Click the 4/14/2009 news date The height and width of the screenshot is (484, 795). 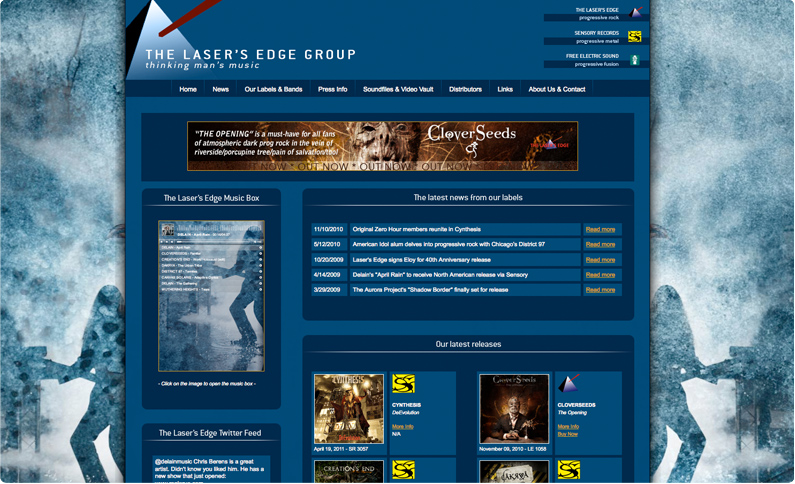(x=327, y=275)
